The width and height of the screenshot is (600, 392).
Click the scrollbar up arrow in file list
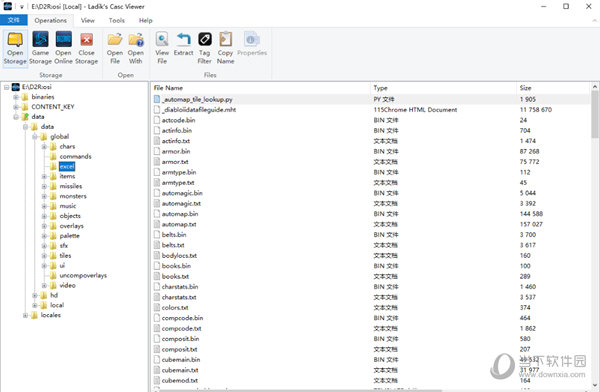coord(595,87)
